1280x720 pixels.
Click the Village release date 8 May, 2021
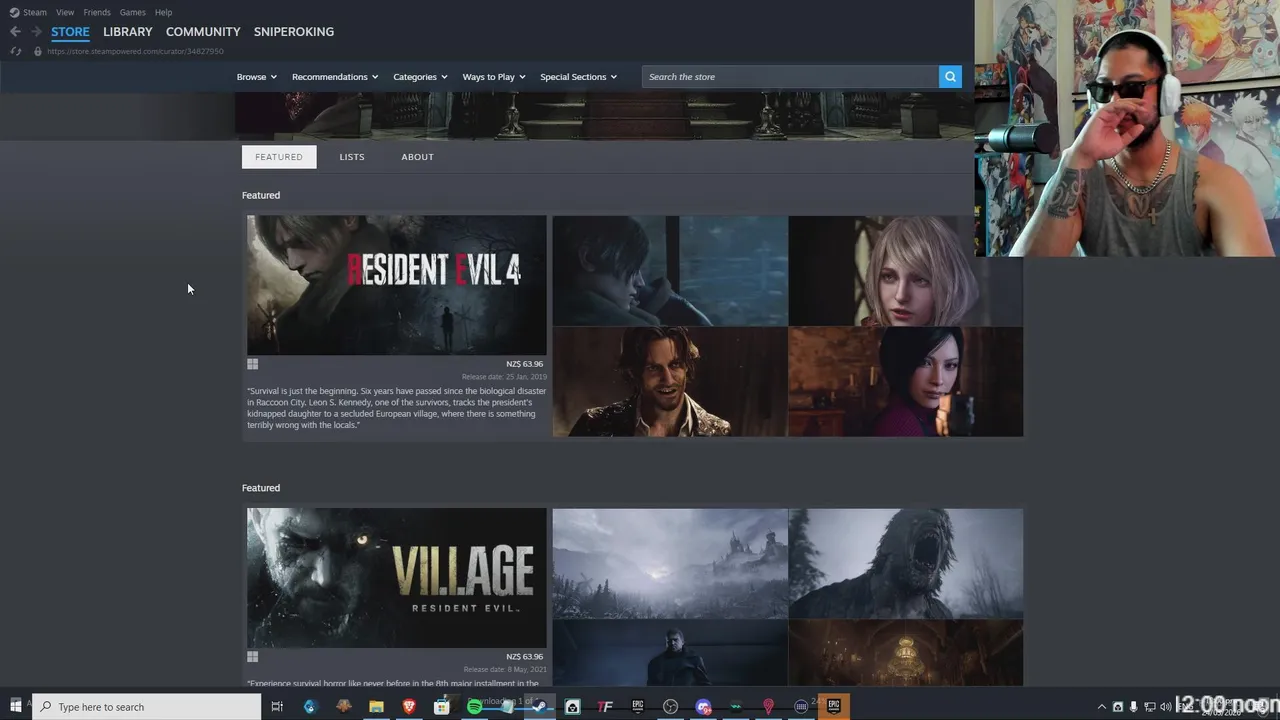pos(505,670)
